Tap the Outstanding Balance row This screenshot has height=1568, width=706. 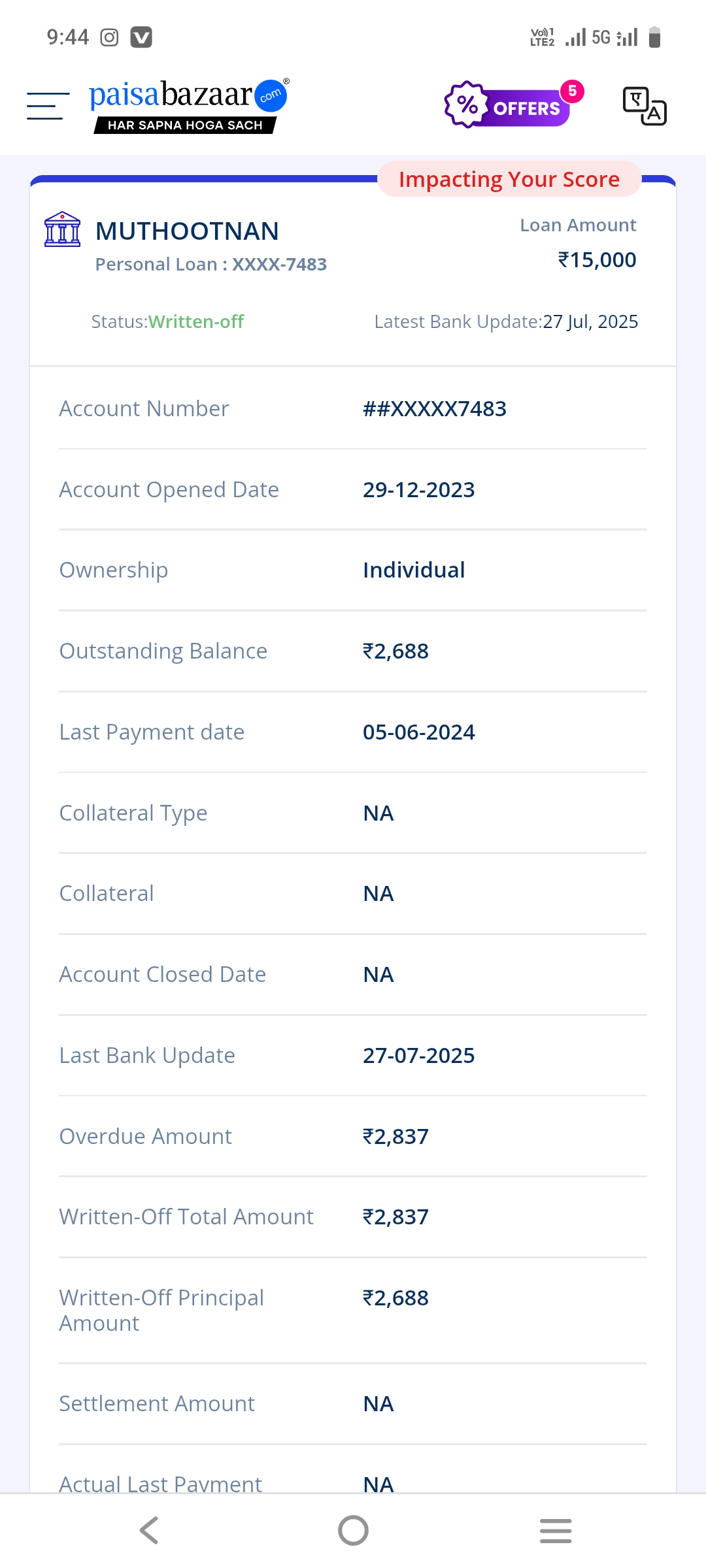[353, 651]
